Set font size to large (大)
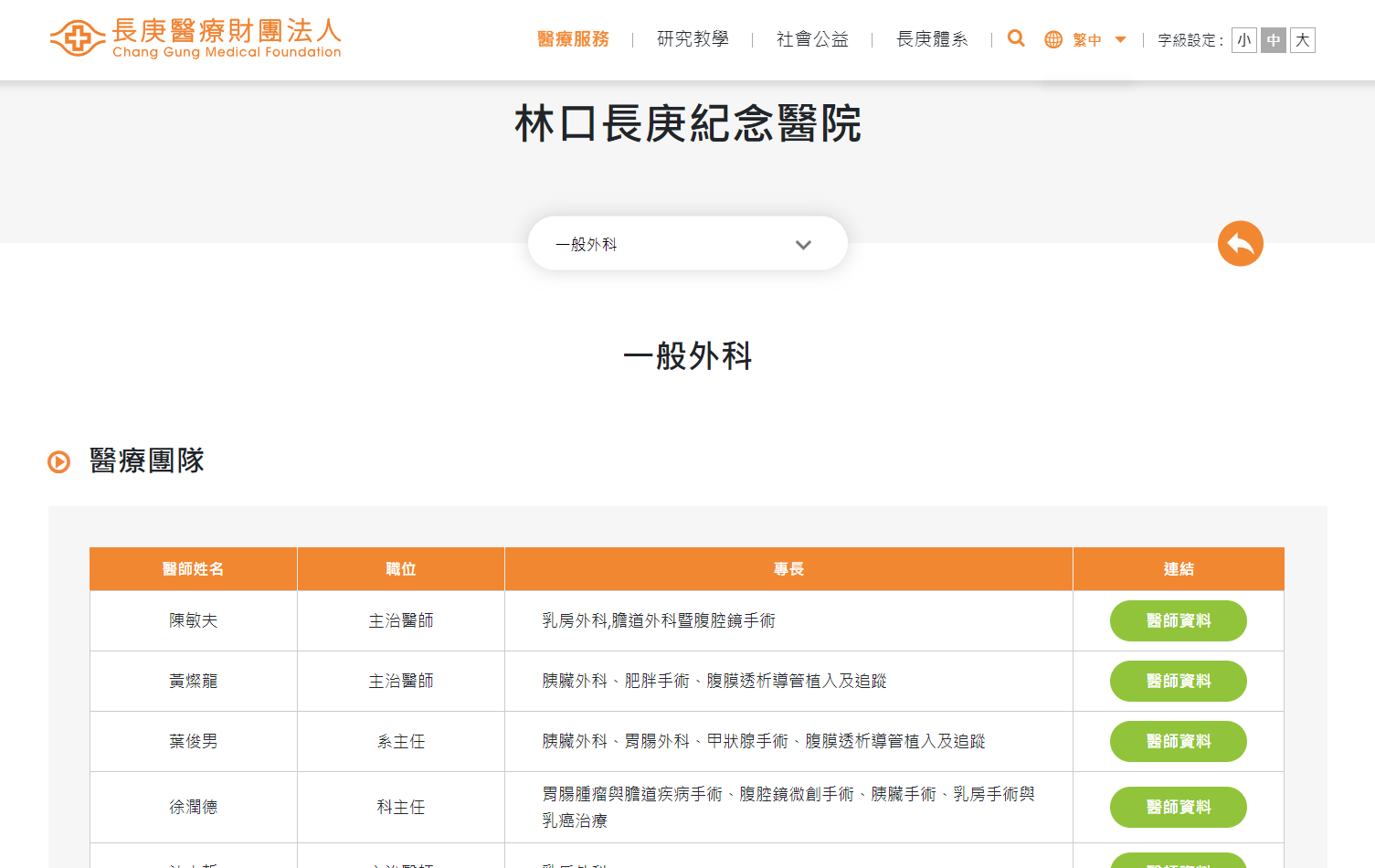 coord(1303,40)
